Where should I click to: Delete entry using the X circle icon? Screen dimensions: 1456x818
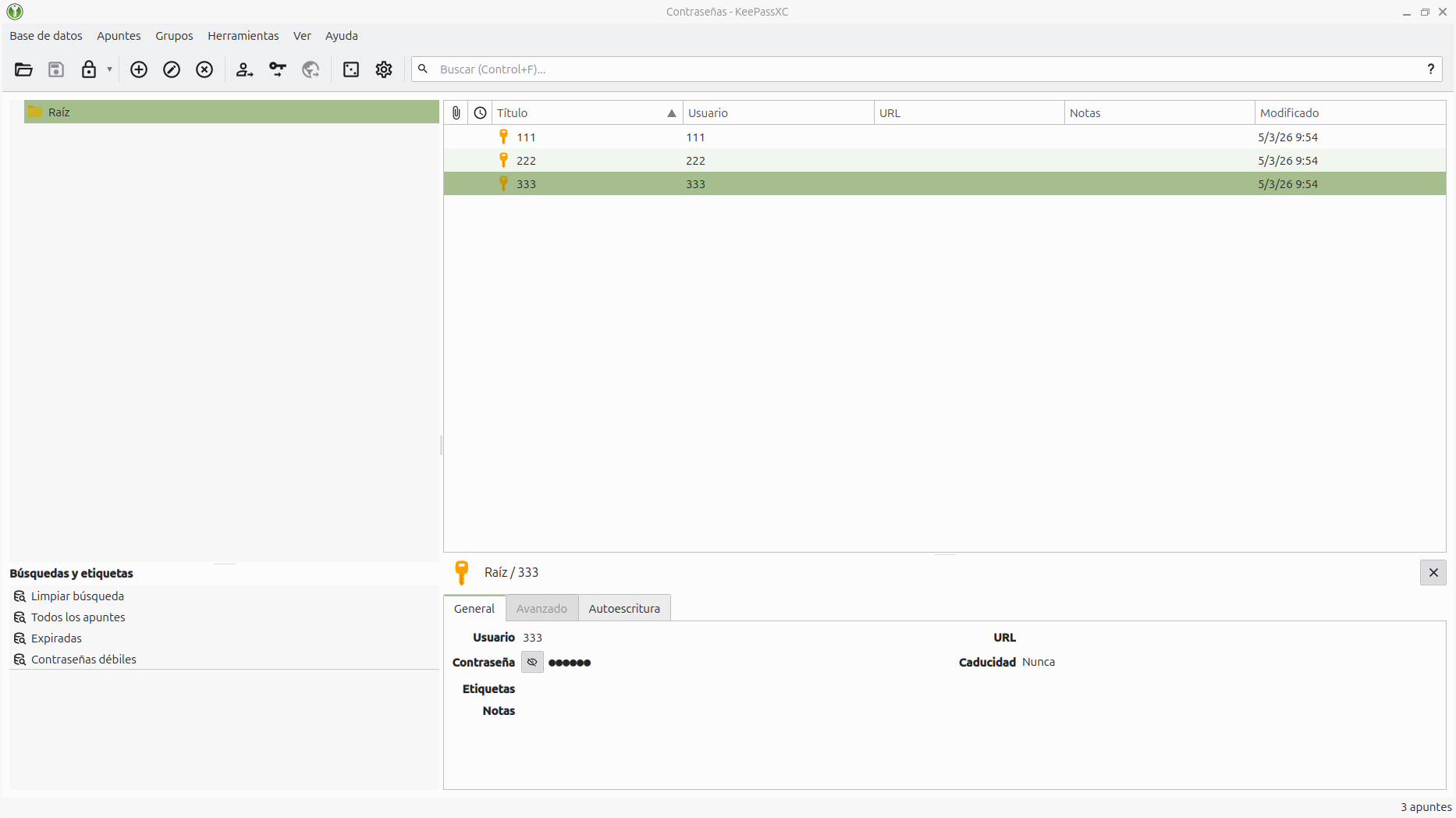coord(204,69)
